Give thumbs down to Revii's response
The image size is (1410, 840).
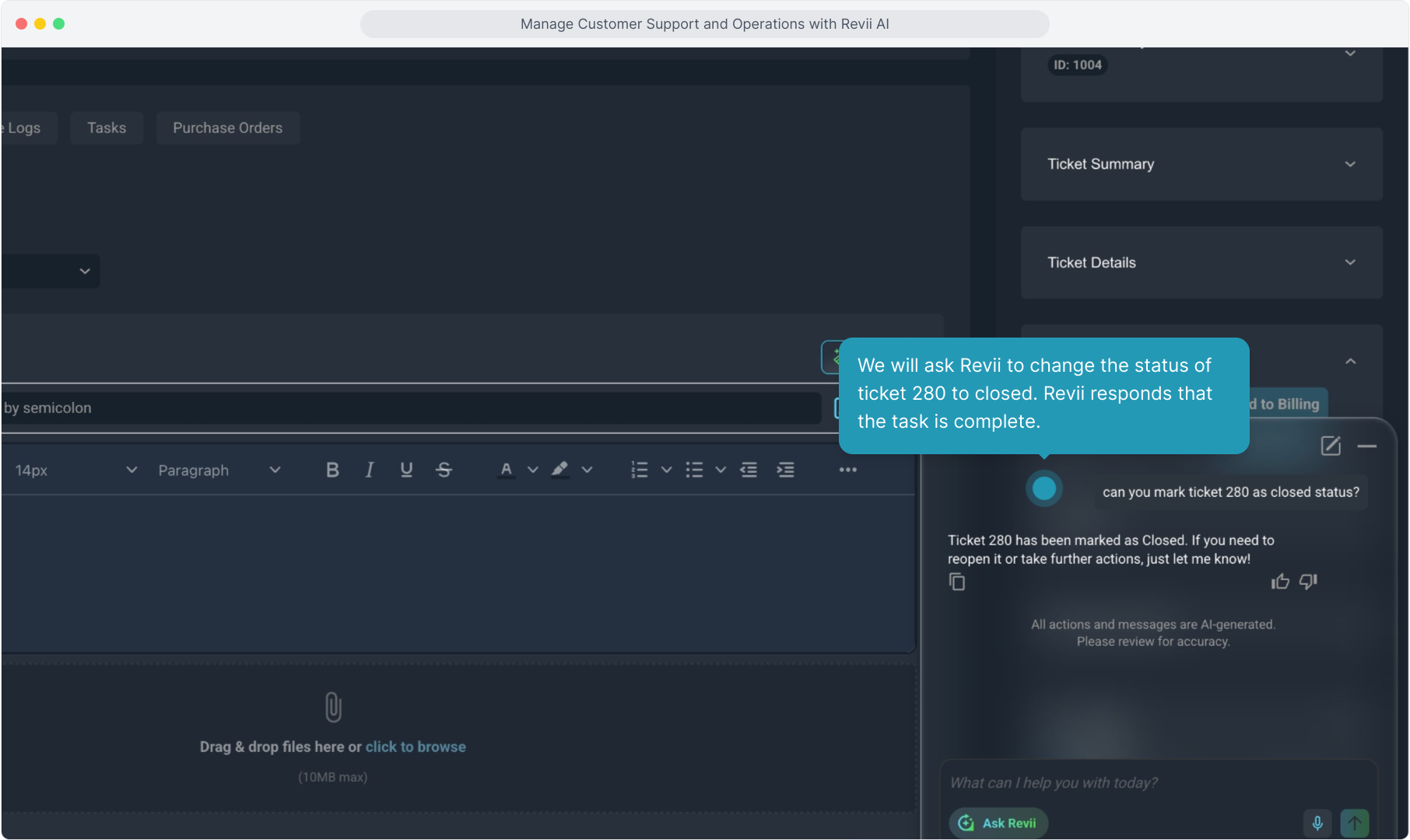click(1308, 582)
